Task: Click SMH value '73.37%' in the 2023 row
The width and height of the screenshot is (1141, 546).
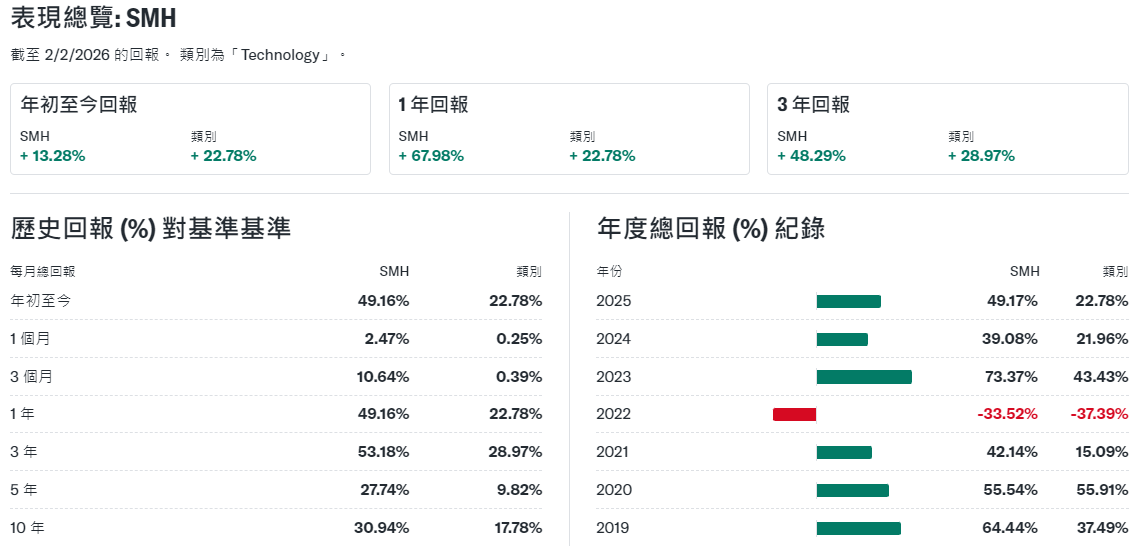Action: click(1012, 376)
